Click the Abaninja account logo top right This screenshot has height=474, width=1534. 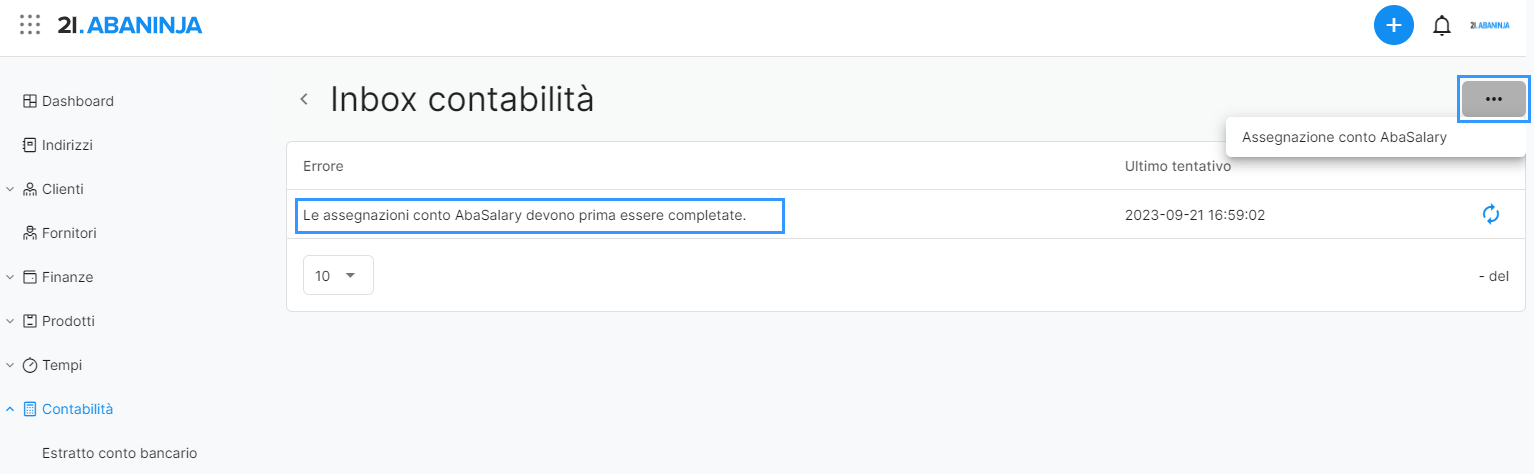pyautogui.click(x=1490, y=25)
